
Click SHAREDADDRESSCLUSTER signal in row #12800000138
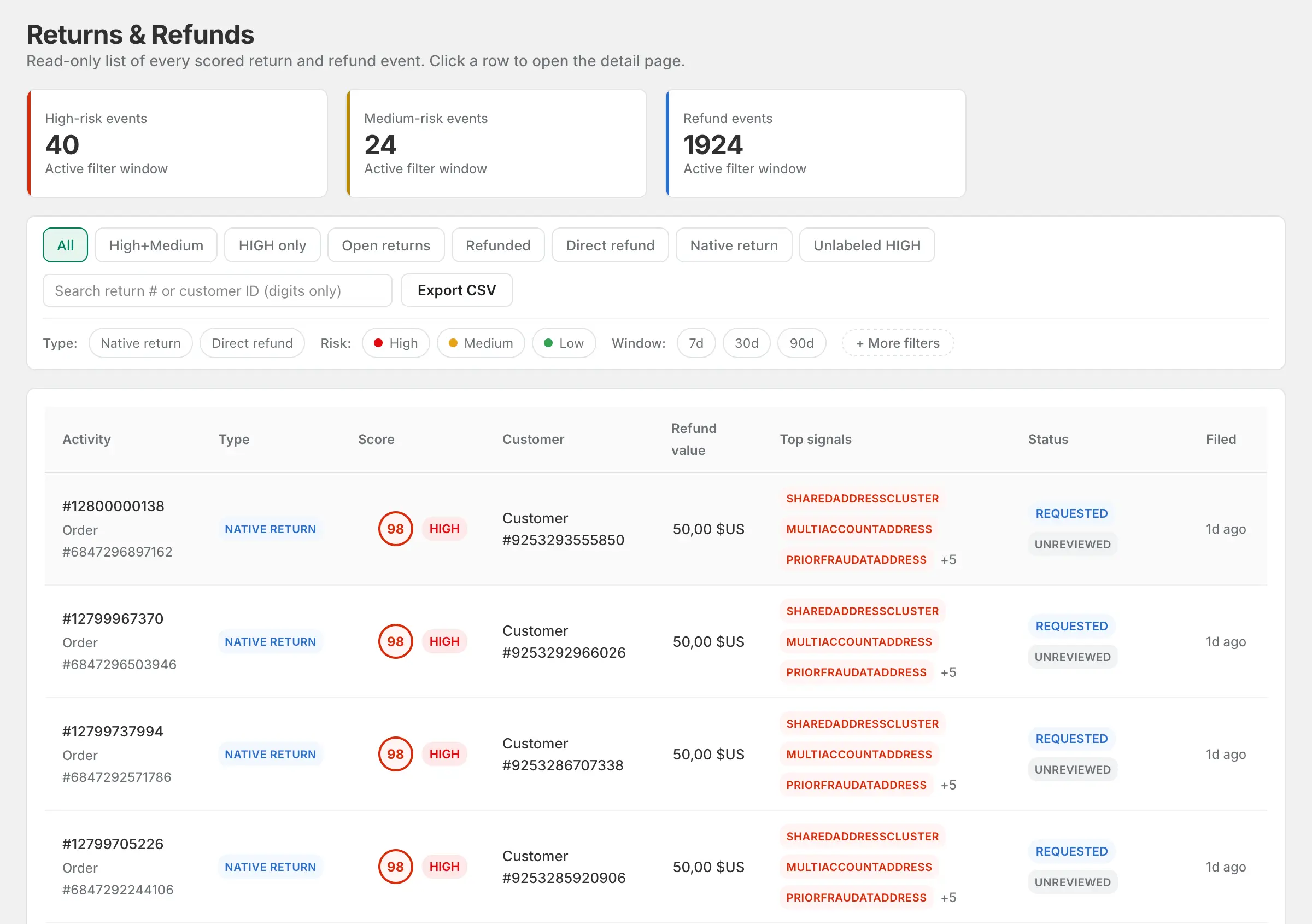pos(862,498)
